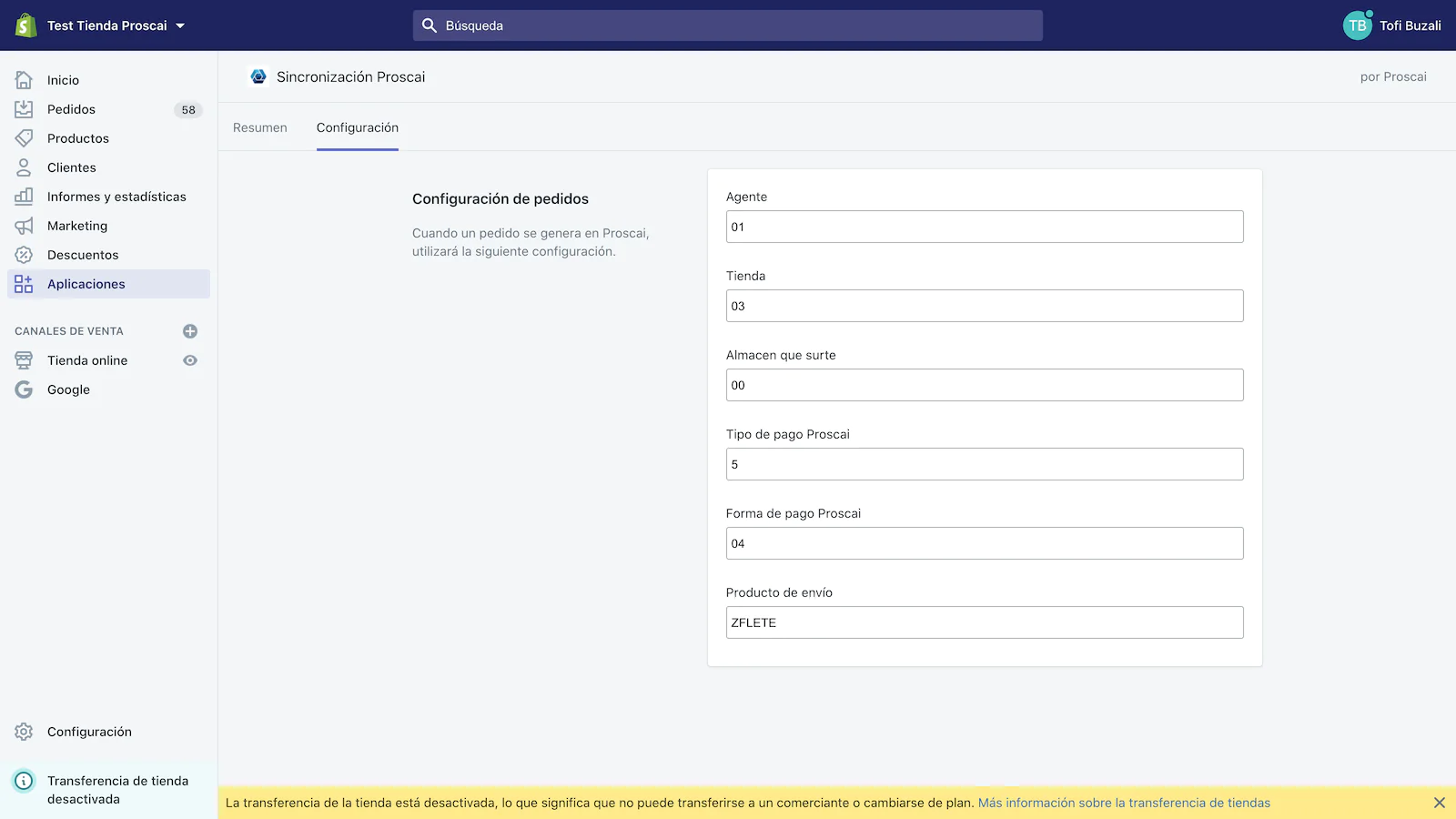The width and height of the screenshot is (1456, 819).
Task: Click the Configuración gear icon
Action: coord(24,732)
